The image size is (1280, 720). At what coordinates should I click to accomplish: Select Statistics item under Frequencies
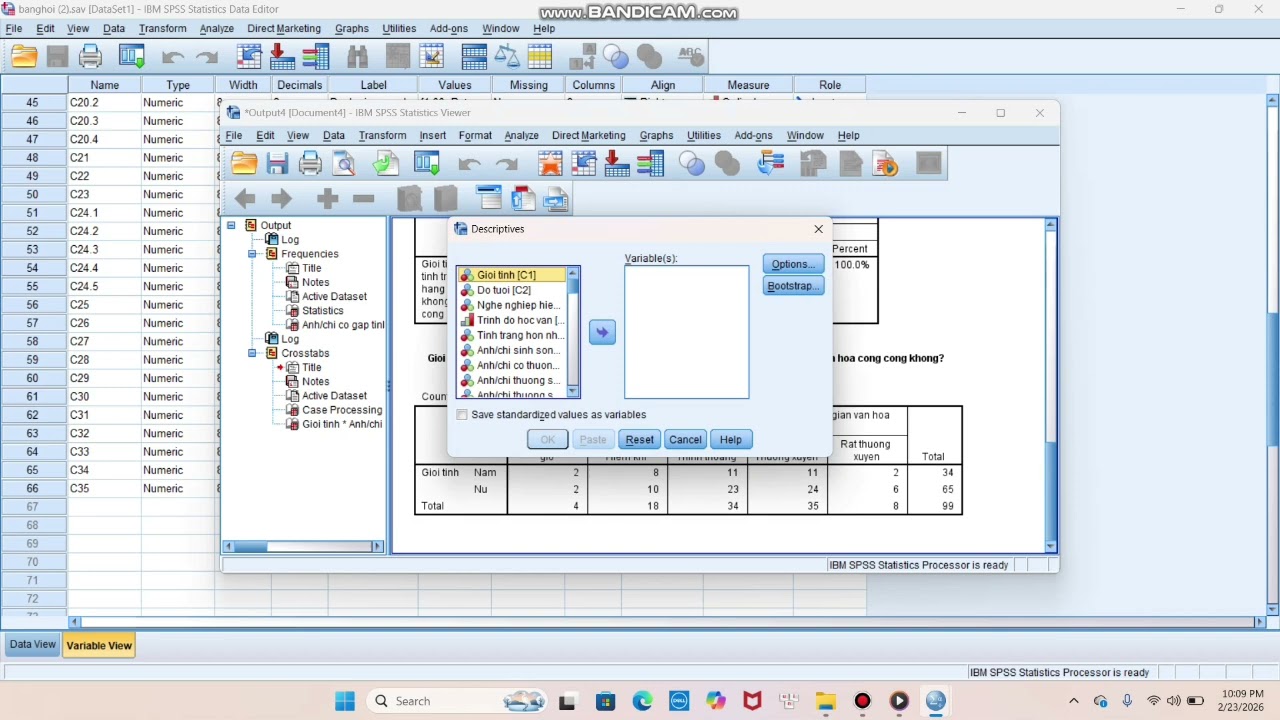click(x=323, y=311)
